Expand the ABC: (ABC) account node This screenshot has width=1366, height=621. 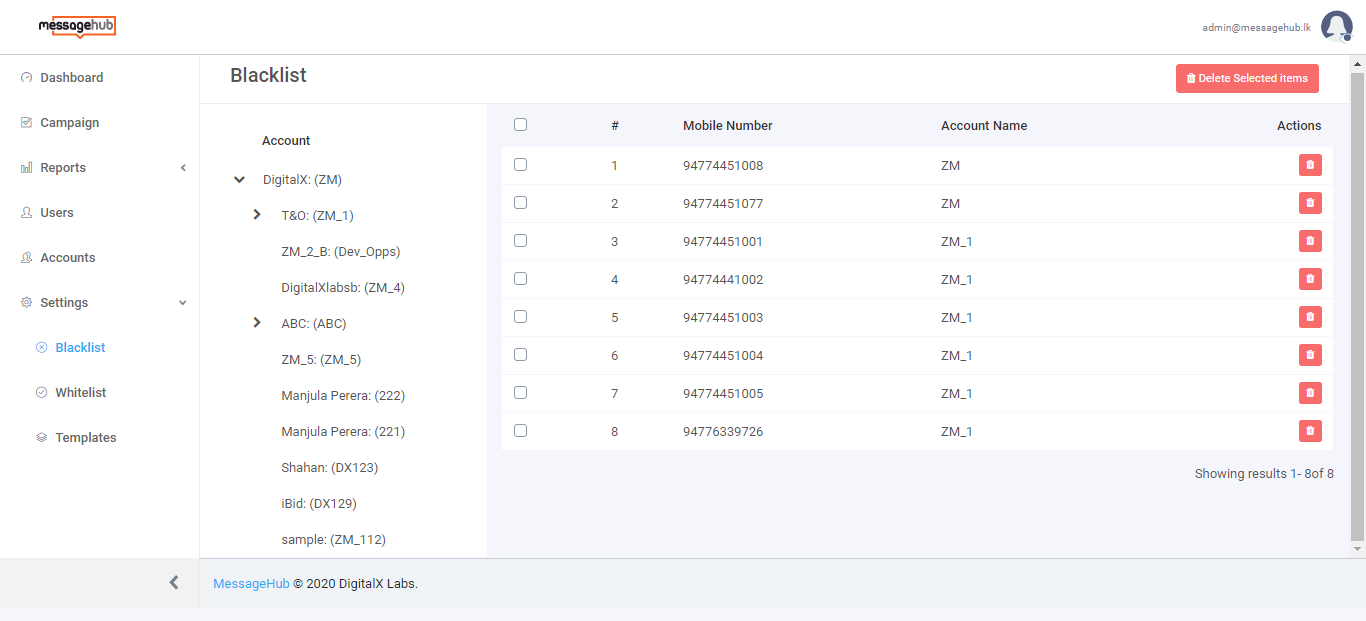coord(257,323)
